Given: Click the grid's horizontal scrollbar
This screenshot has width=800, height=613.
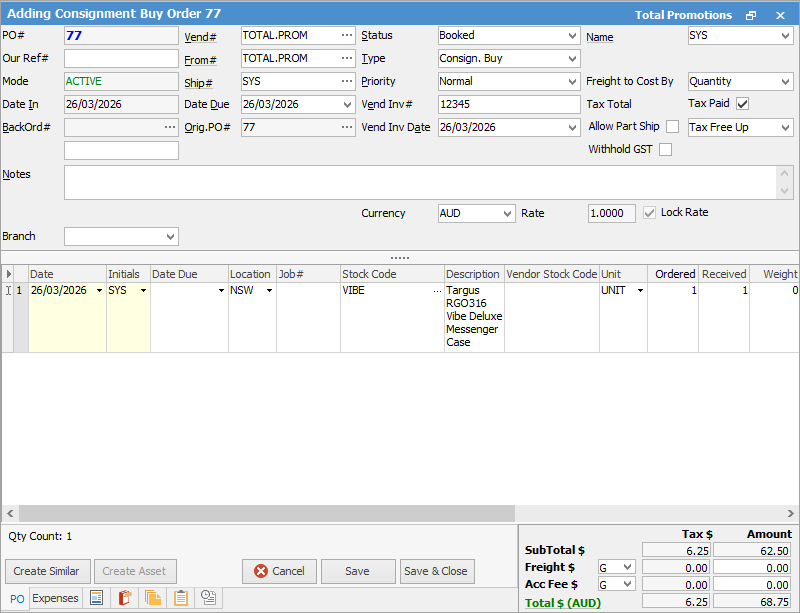Looking at the screenshot, I should point(260,512).
